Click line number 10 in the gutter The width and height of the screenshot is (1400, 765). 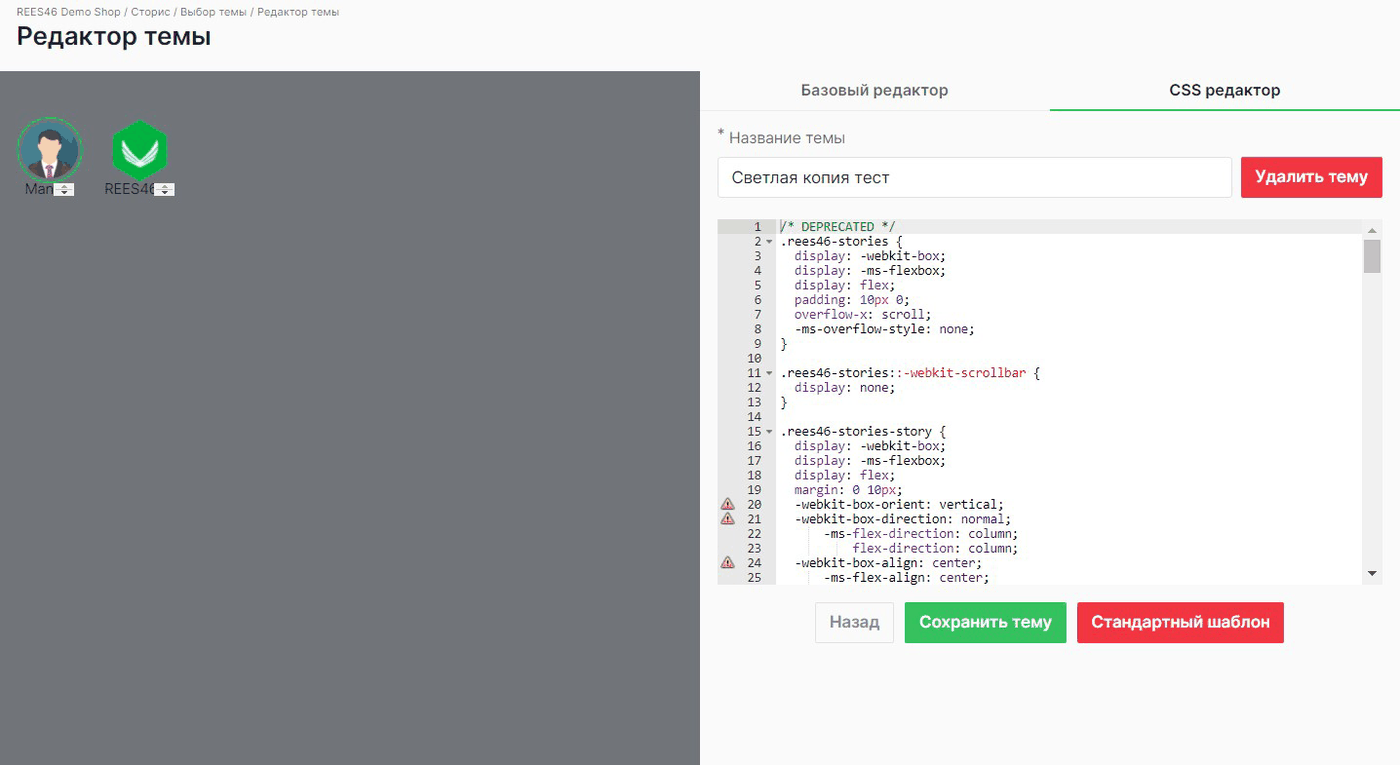(x=754, y=358)
